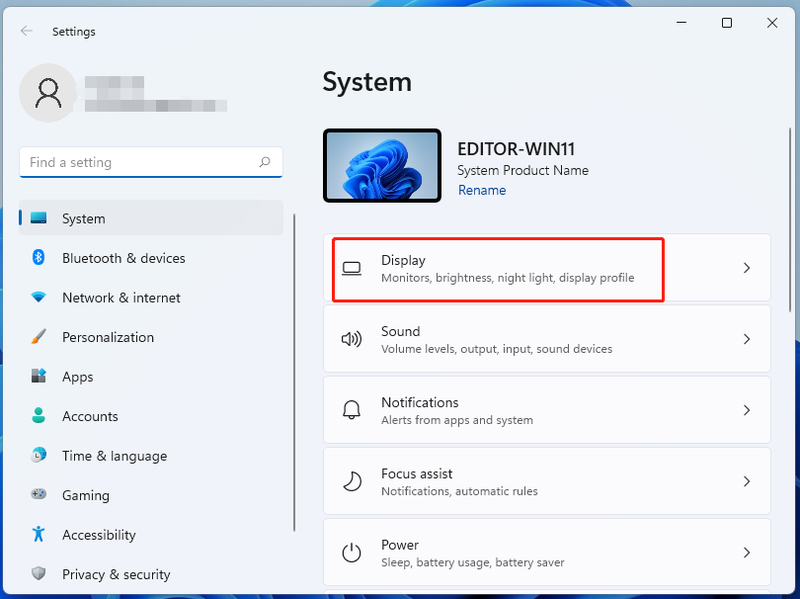The height and width of the screenshot is (599, 800).
Task: Click the Gaming controller icon
Action: pos(38,494)
